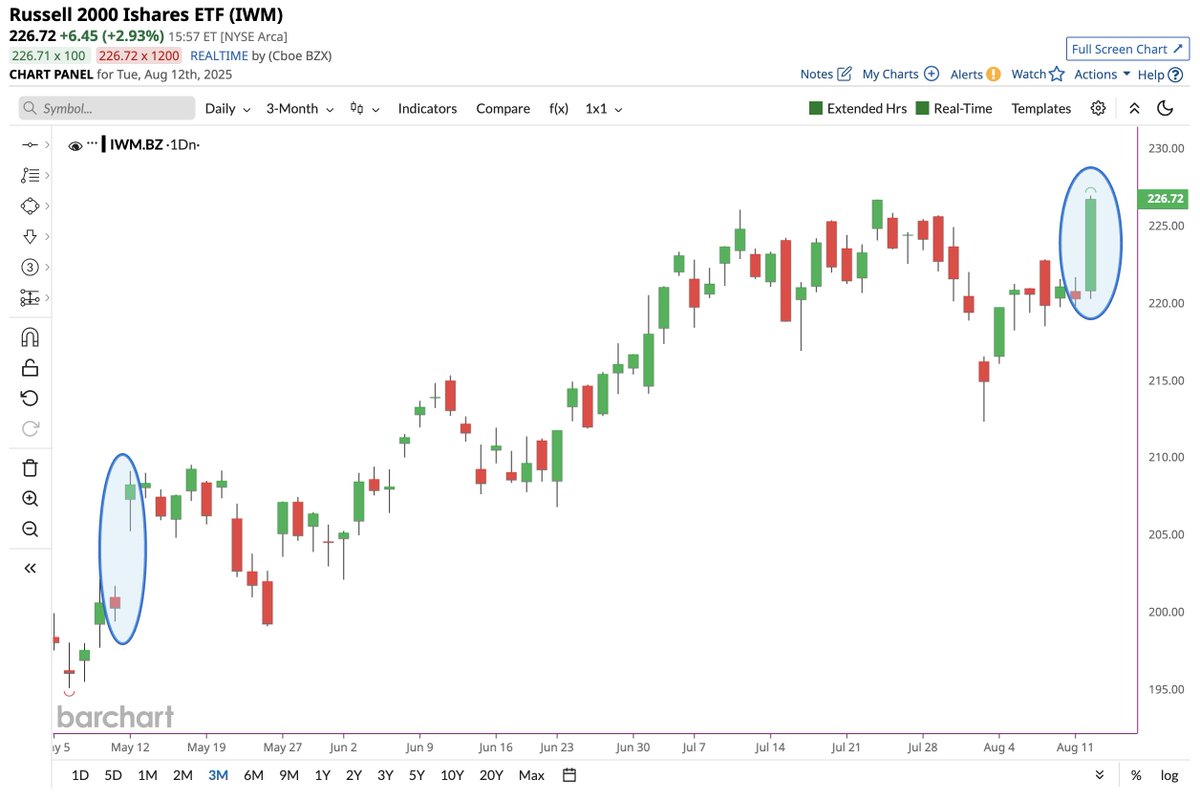
Task: Open Alerts warning icon
Action: coord(993,74)
